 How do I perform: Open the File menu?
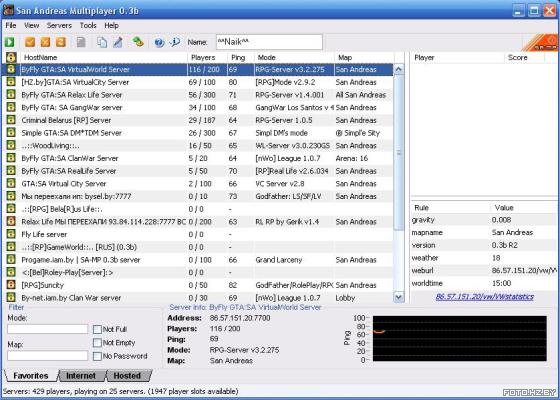(11, 26)
